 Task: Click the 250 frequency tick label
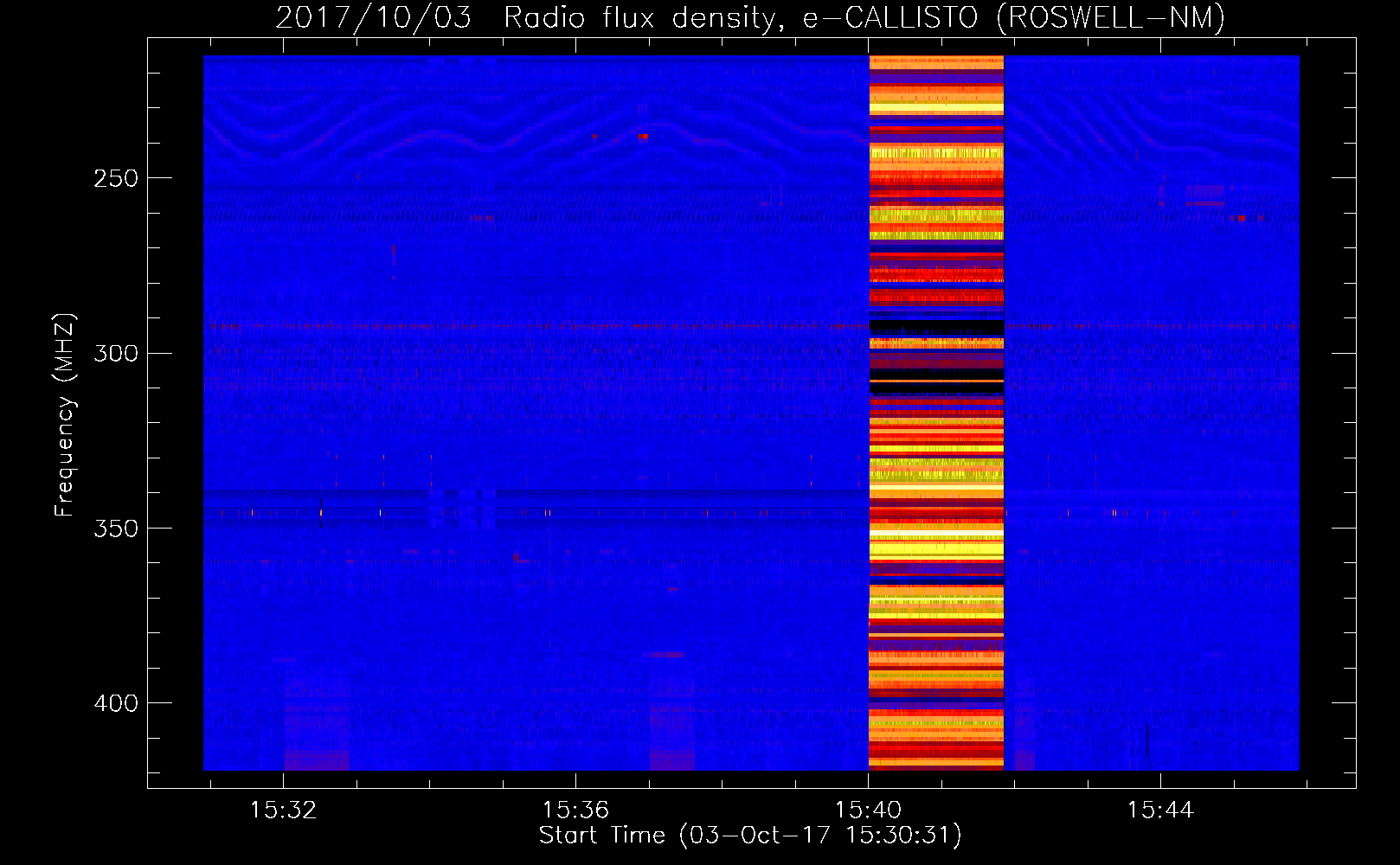116,178
